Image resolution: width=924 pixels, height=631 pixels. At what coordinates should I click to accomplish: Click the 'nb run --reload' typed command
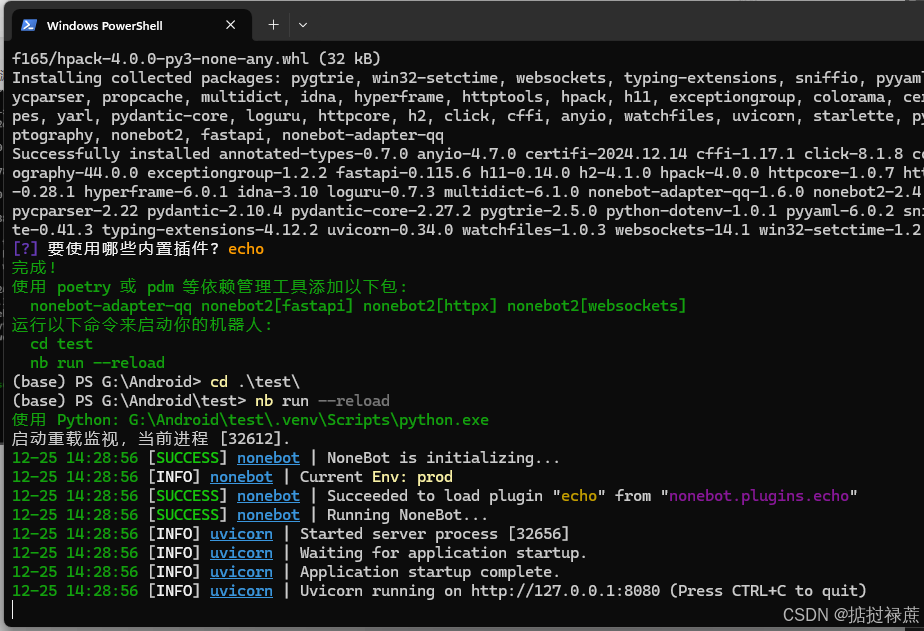pyautogui.click(x=322, y=401)
